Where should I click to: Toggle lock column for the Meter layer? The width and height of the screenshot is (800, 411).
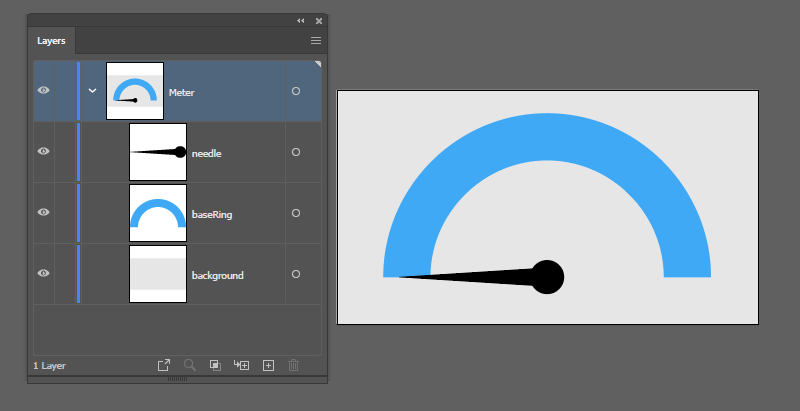65,91
